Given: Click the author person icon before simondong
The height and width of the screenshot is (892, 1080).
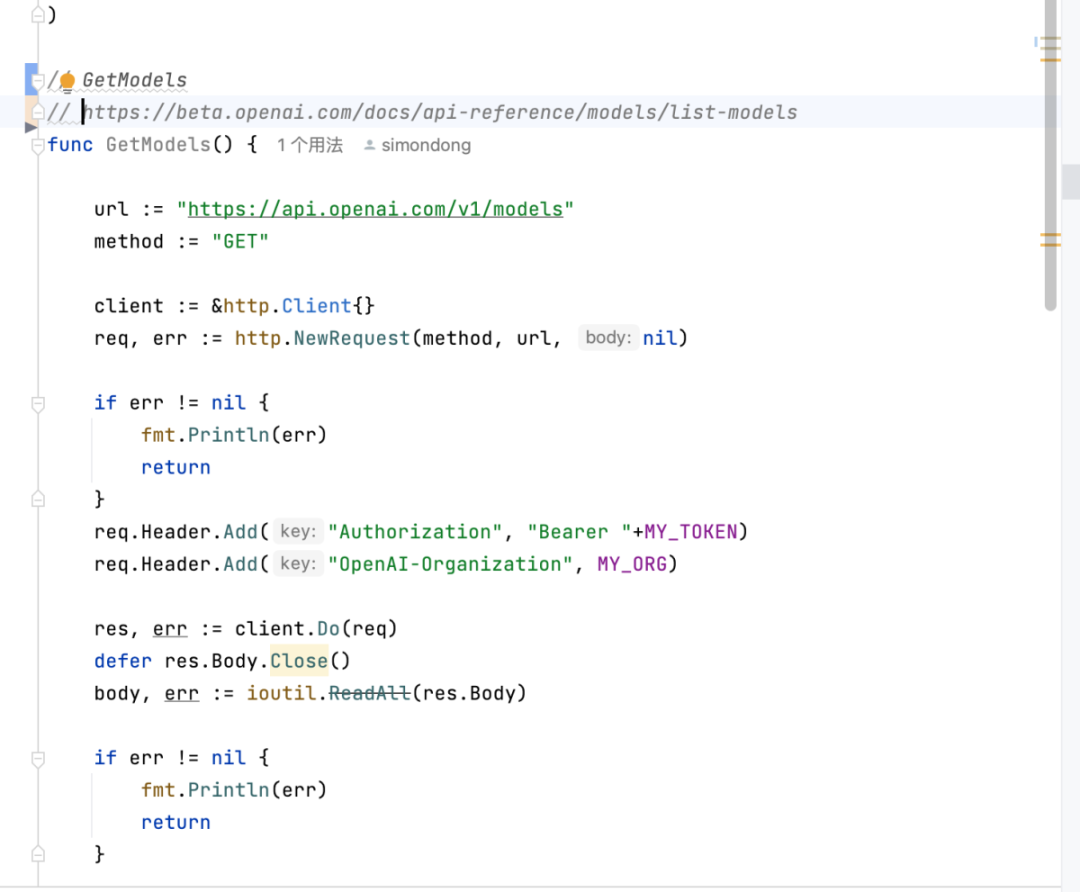Looking at the screenshot, I should click(x=370, y=145).
